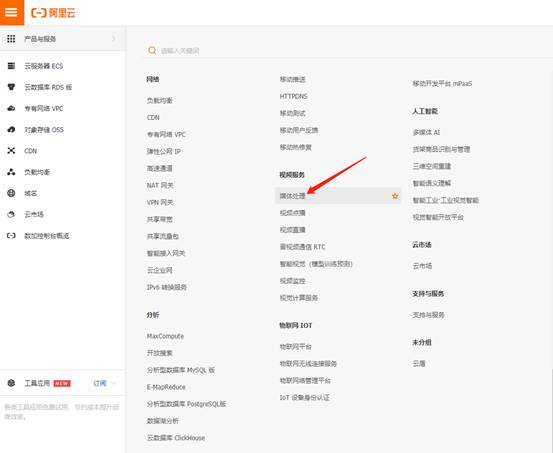Open 专有网络 VPC under 网络 category

tap(166, 134)
